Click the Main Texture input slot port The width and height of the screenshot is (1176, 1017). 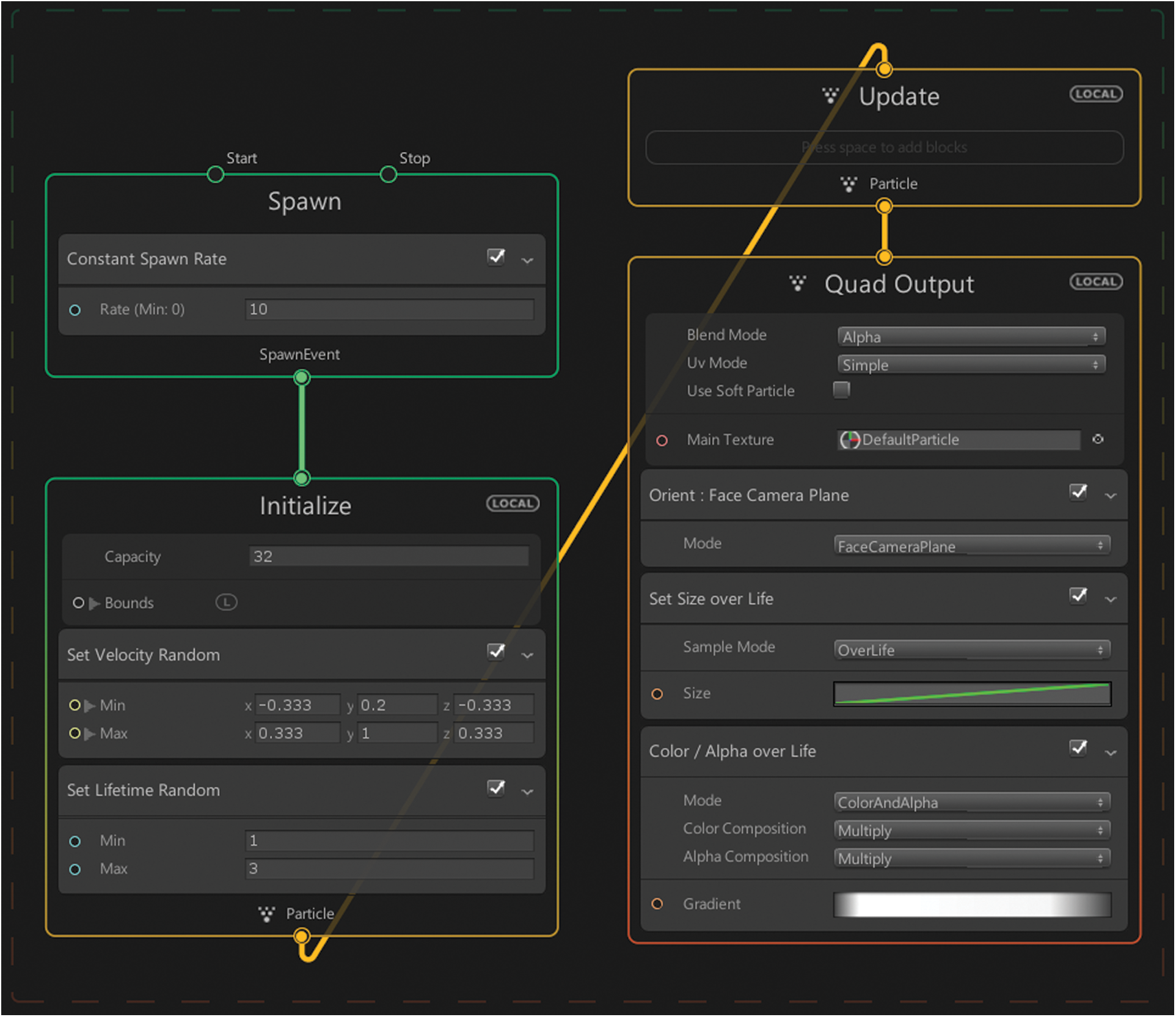[662, 441]
